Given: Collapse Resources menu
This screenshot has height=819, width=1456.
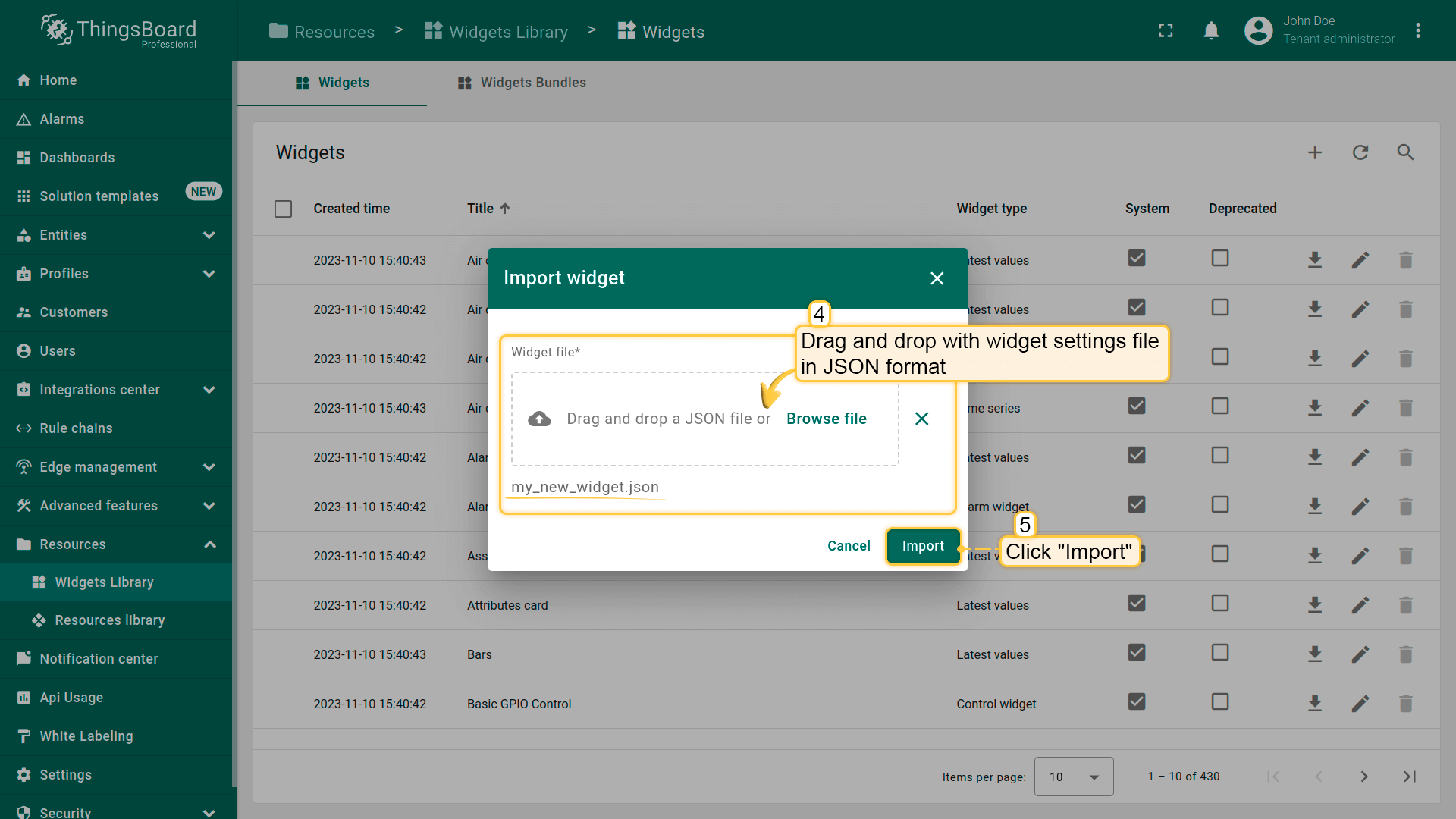Looking at the screenshot, I should pos(209,544).
